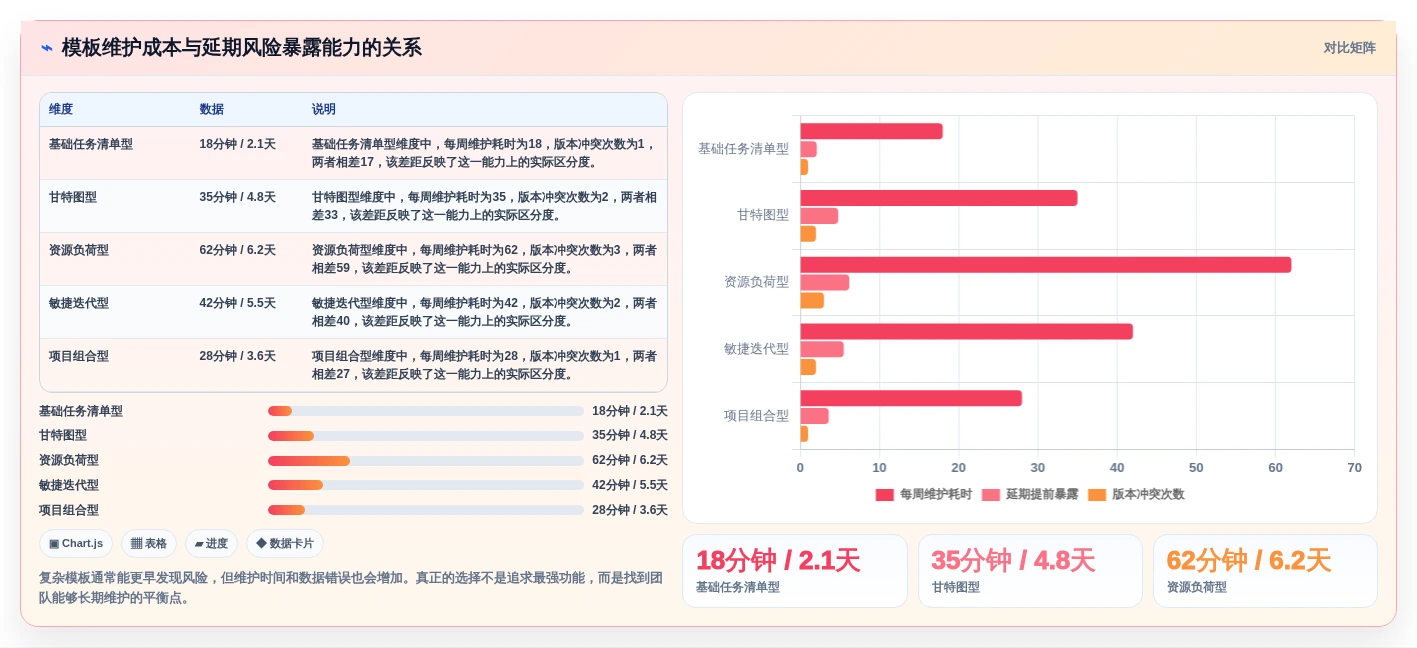Click the footer paragraph starting 复杂模板通常

coord(351,588)
